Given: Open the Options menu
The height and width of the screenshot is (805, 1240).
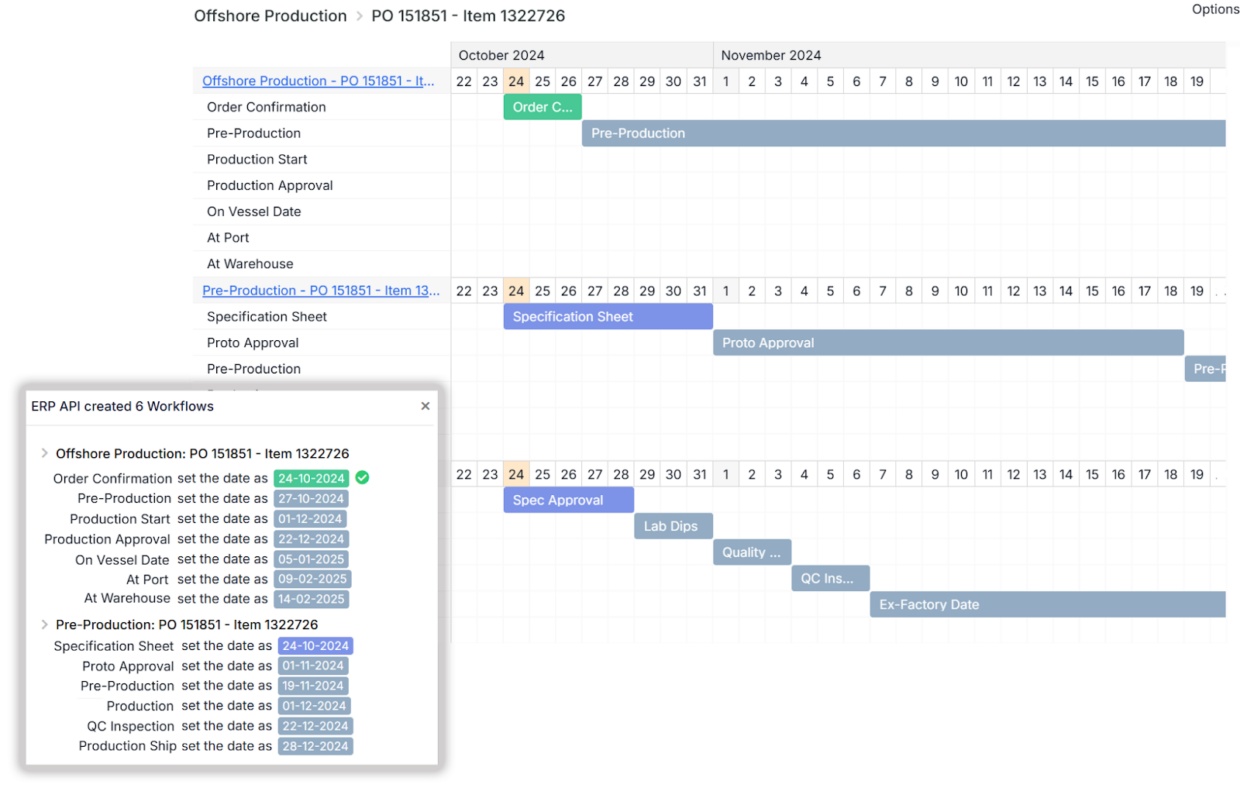Looking at the screenshot, I should coord(1214,9).
